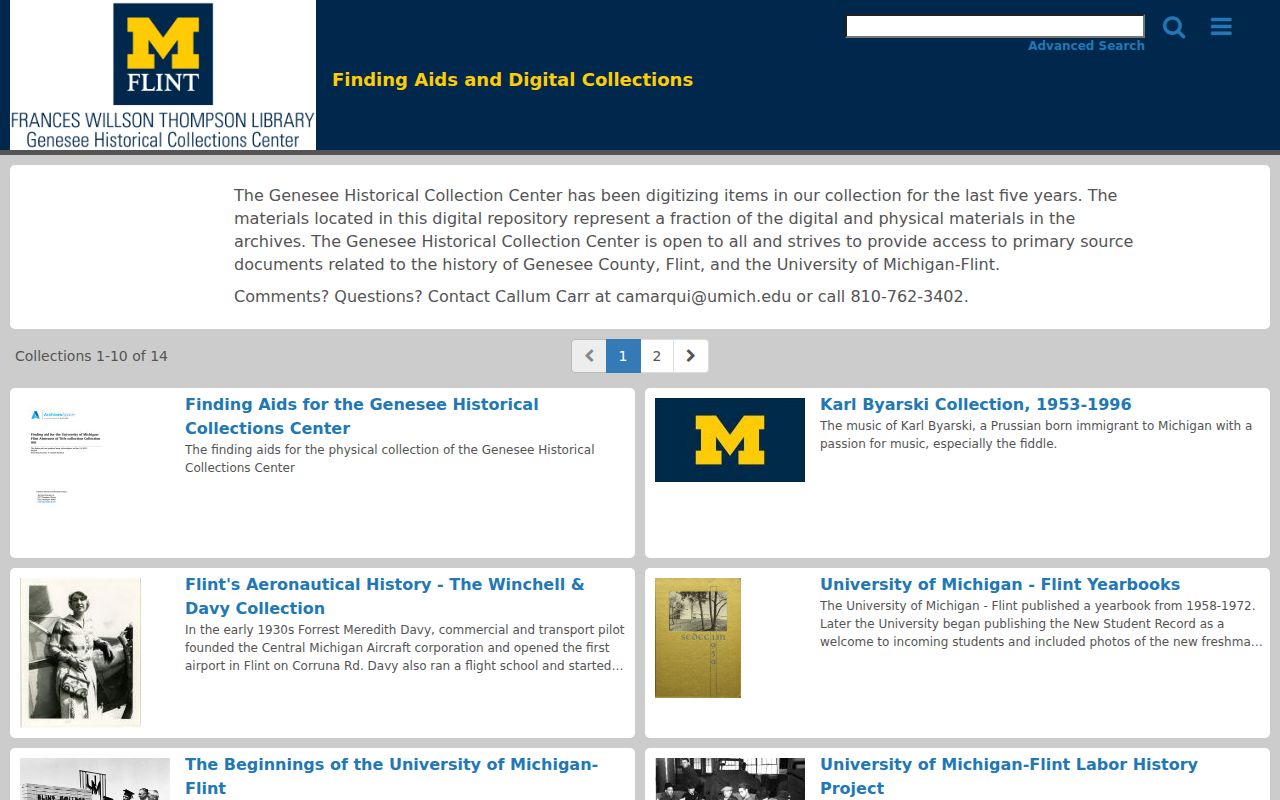Click the 'Comments? Questions? Contact Callum Carr' line
The height and width of the screenshot is (800, 1280).
pos(601,296)
